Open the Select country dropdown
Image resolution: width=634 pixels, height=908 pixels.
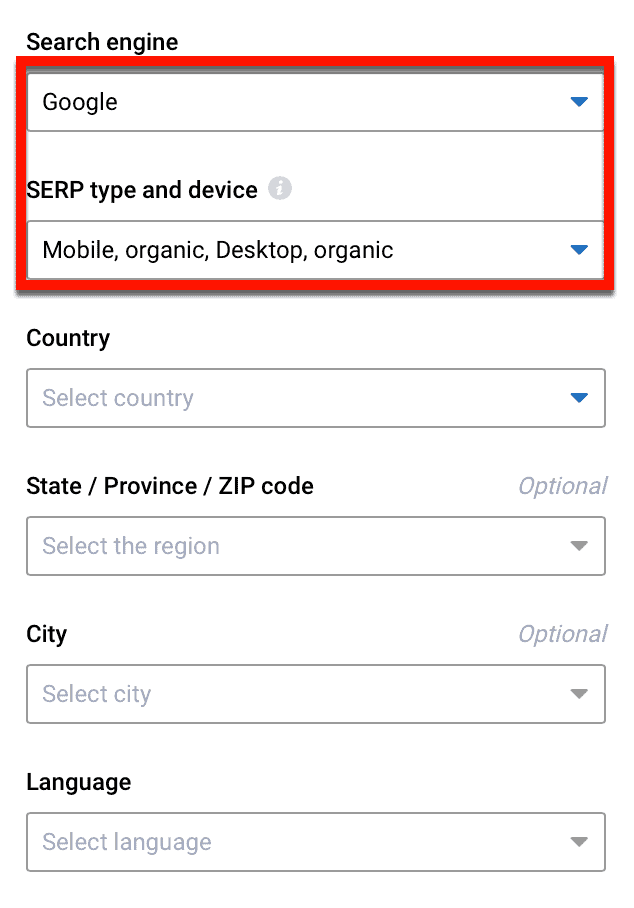pos(316,398)
